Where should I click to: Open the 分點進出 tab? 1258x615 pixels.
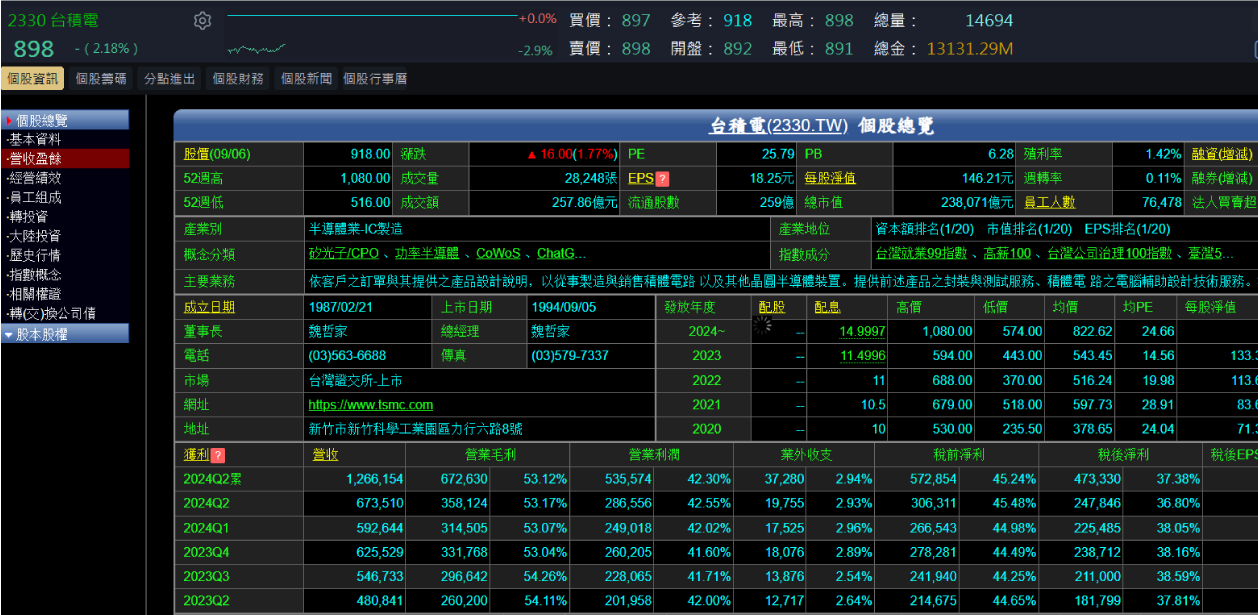coord(169,79)
